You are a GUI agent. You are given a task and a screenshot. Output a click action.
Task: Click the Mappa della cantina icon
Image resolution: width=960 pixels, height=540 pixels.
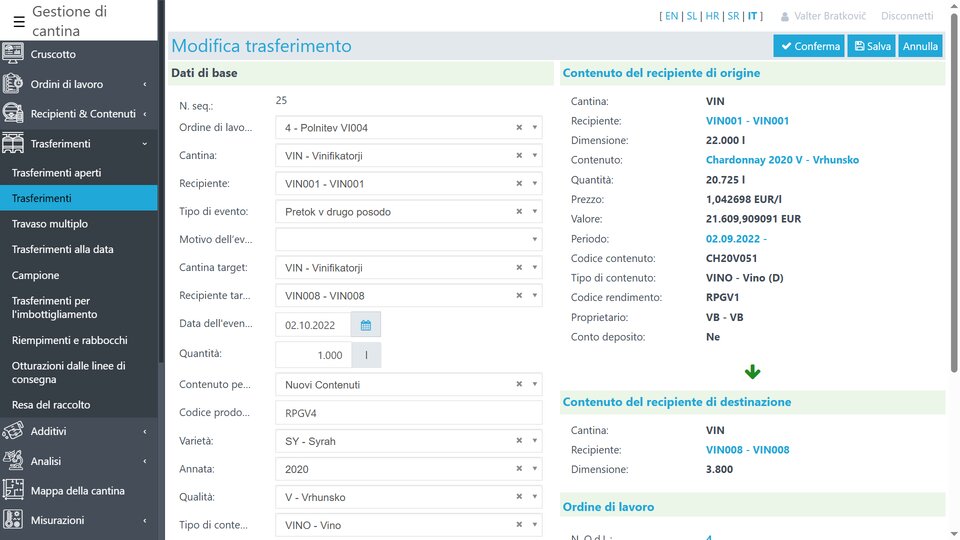pyautogui.click(x=13, y=490)
